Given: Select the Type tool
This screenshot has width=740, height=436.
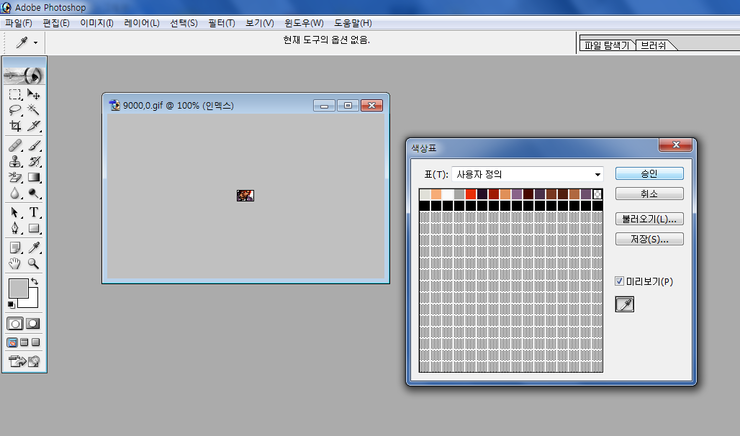Looking at the screenshot, I should pyautogui.click(x=33, y=212).
